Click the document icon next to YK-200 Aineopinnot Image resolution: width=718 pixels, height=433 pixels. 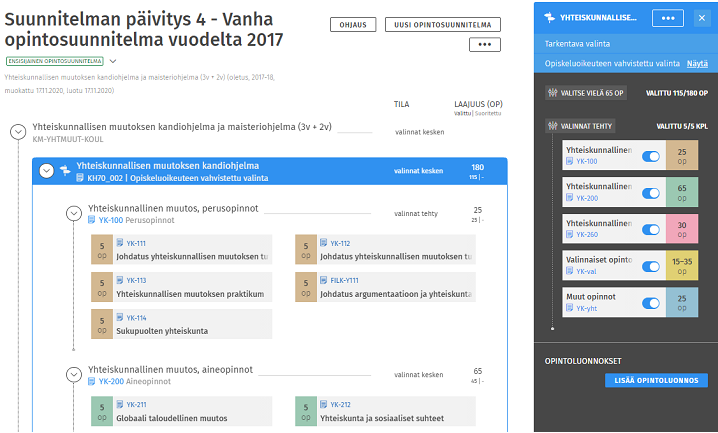[92, 382]
